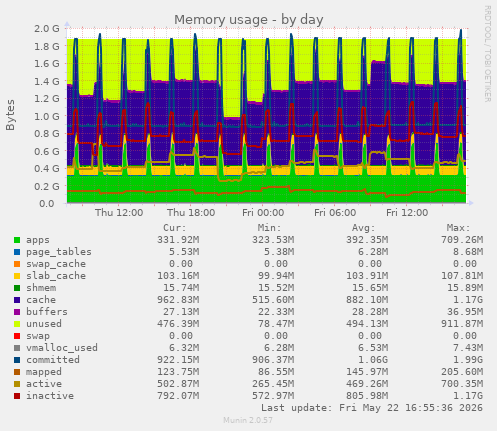Image resolution: width=497 pixels, height=431 pixels.
Task: Click the 'unused' legend label
Action: click(44, 324)
